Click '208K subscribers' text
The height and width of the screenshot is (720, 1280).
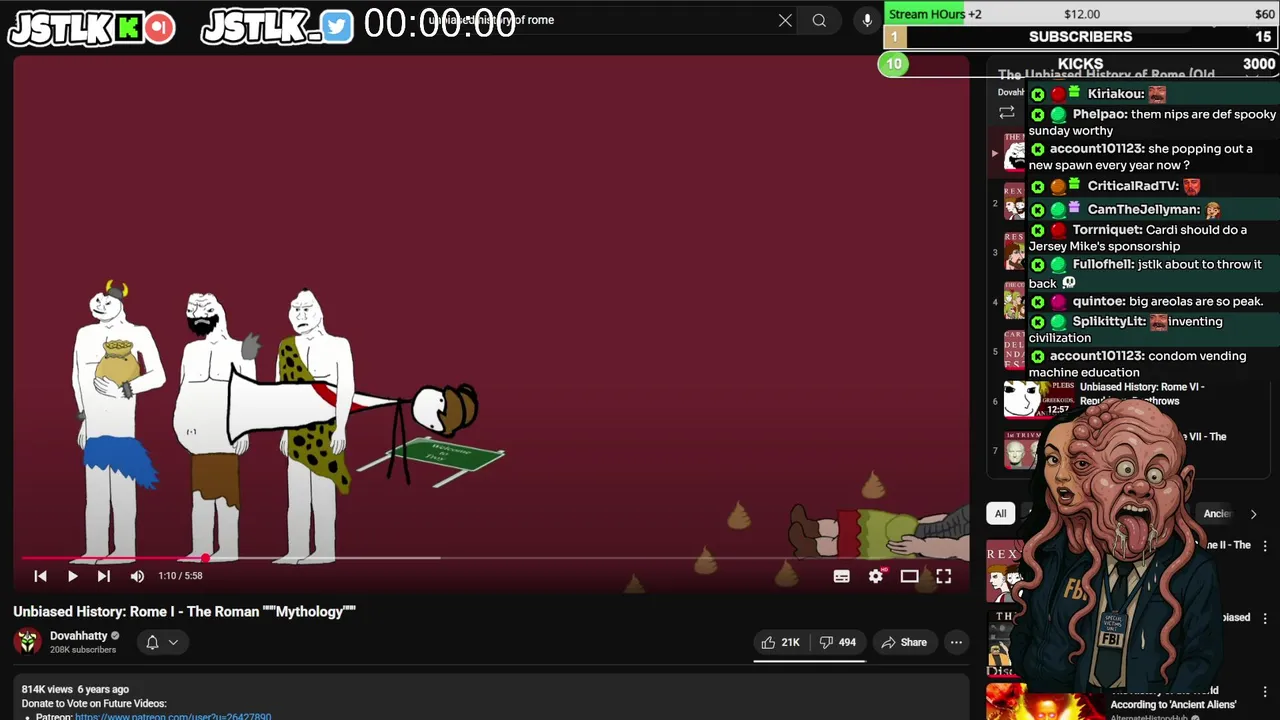83,650
